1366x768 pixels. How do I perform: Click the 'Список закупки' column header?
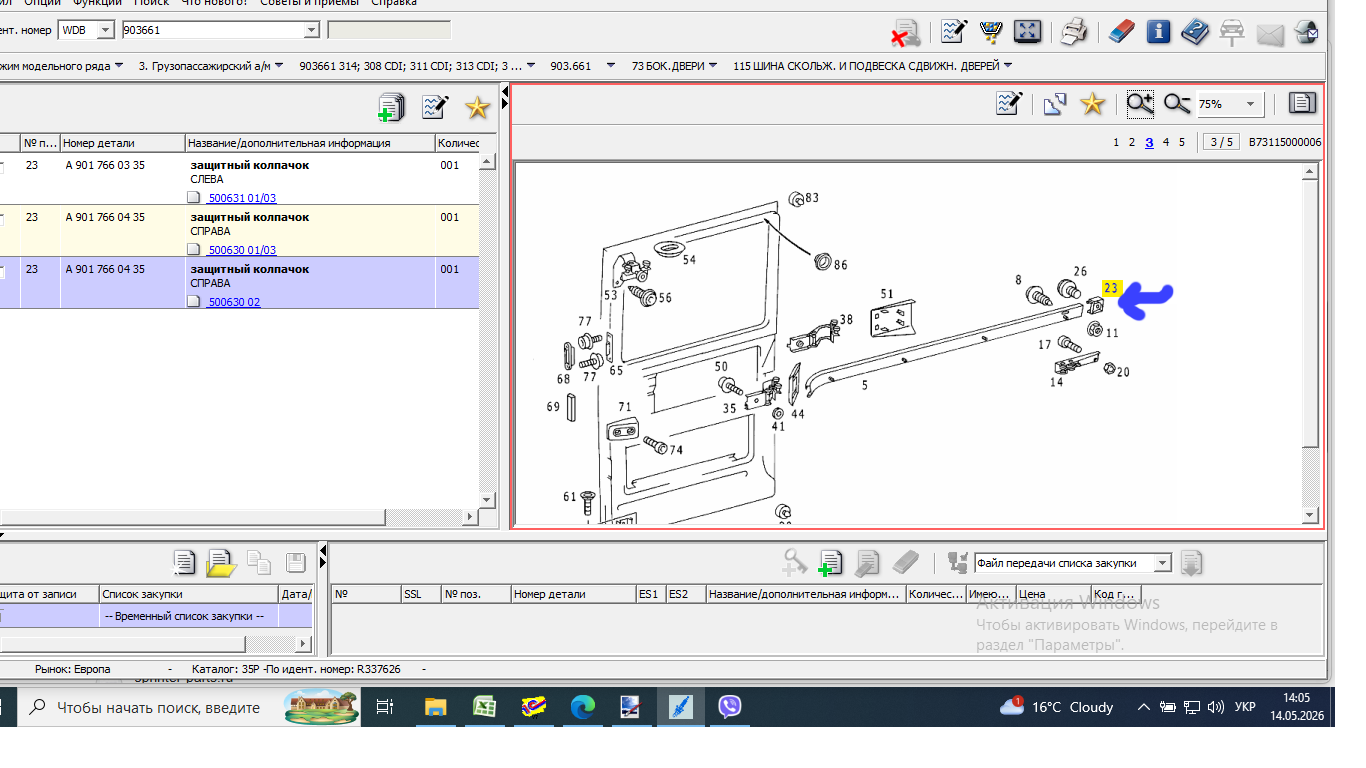[x=189, y=594]
